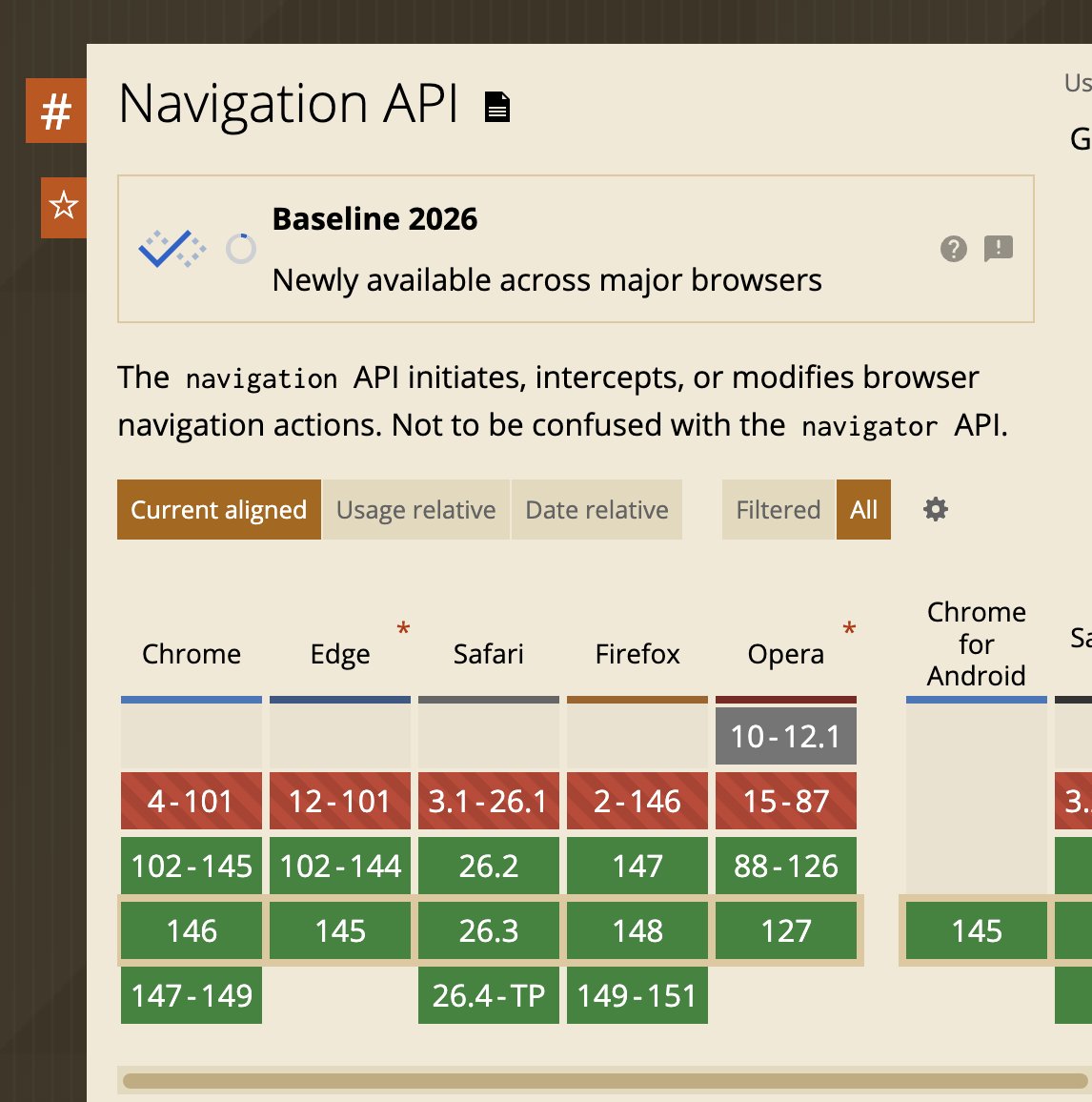This screenshot has width=1092, height=1102.
Task: Click the hash permalink icon
Action: click(56, 111)
